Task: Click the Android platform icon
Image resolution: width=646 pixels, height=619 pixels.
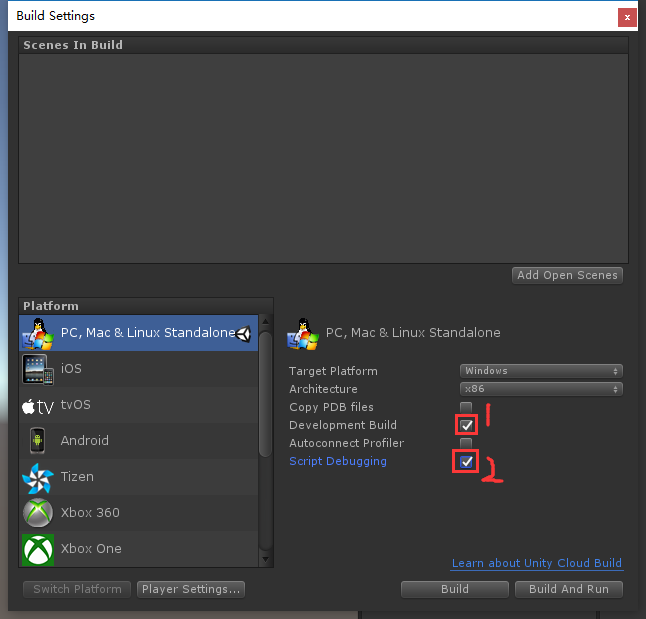Action: click(x=37, y=441)
